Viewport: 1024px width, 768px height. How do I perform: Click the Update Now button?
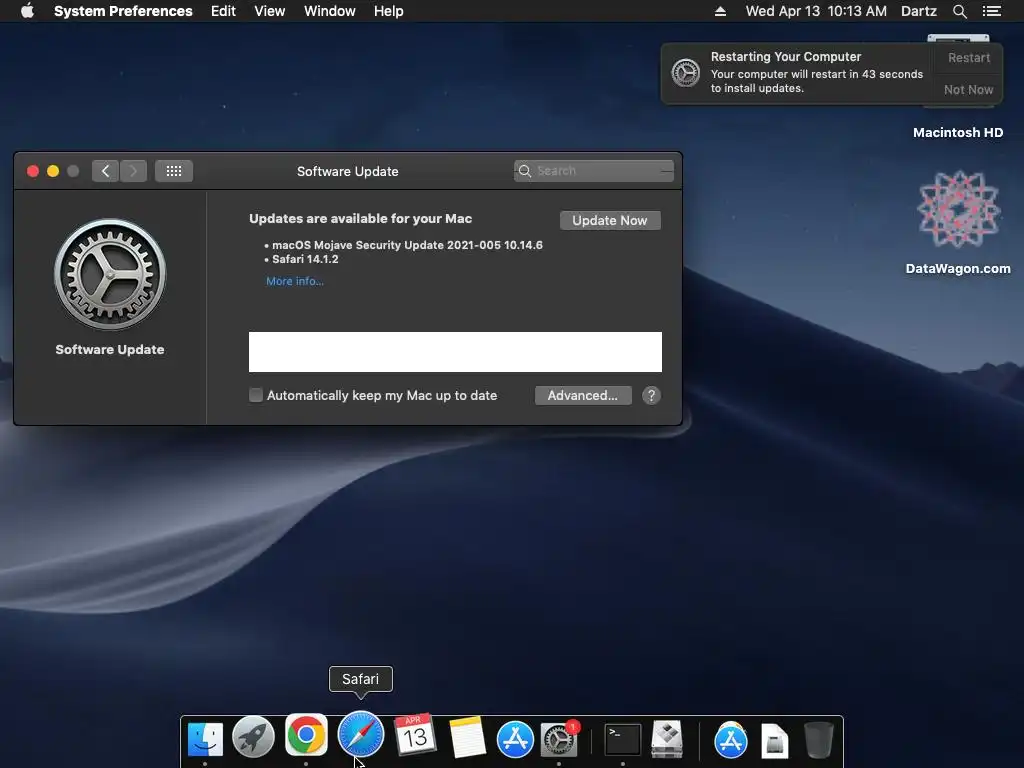pos(610,220)
